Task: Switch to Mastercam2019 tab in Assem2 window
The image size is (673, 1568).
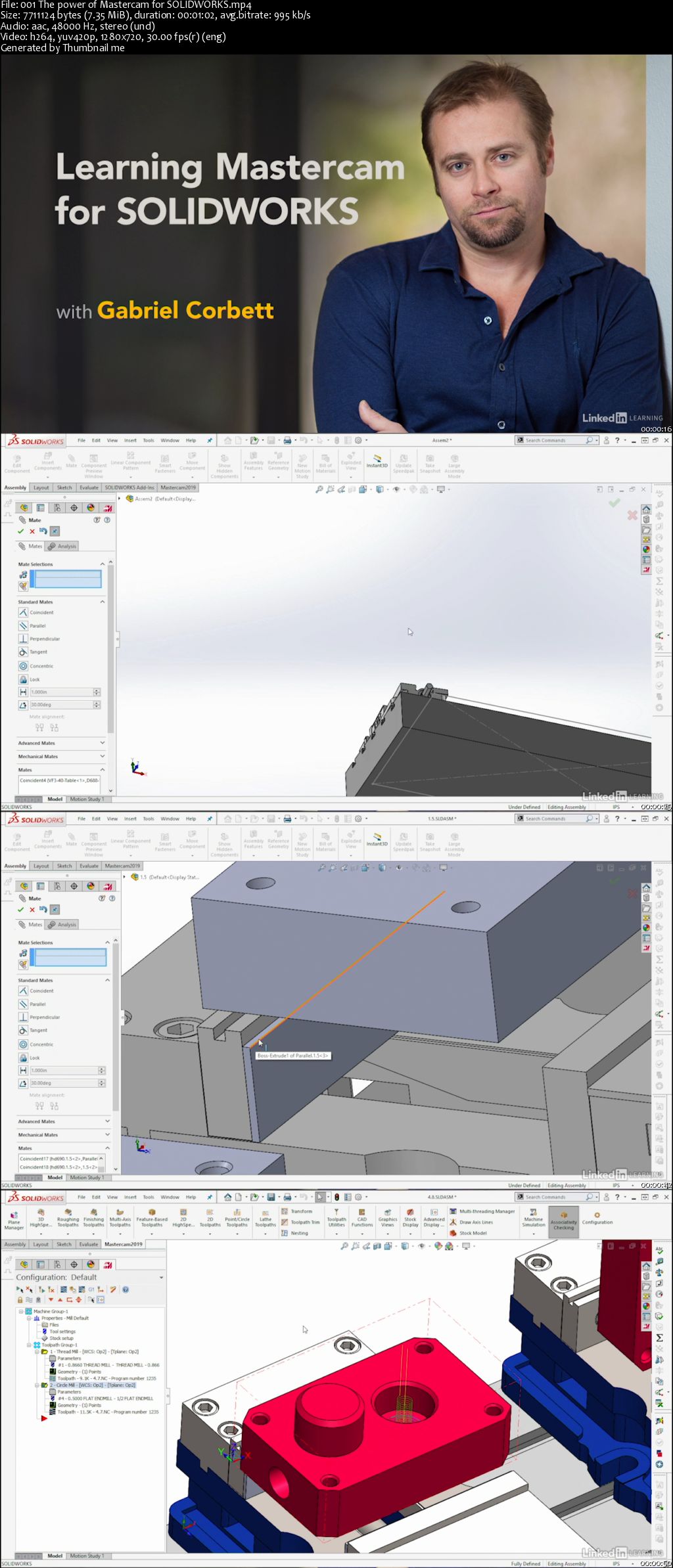Action: tap(179, 487)
